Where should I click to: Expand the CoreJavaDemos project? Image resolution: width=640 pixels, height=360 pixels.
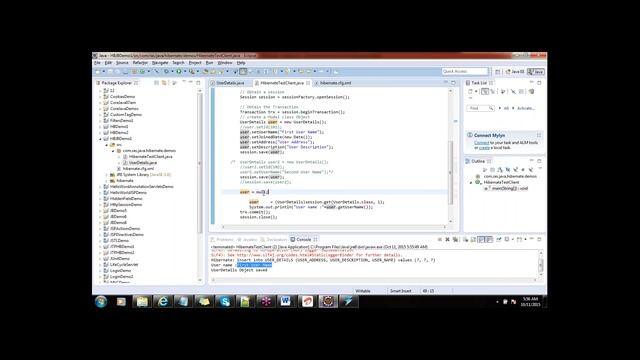[100, 109]
